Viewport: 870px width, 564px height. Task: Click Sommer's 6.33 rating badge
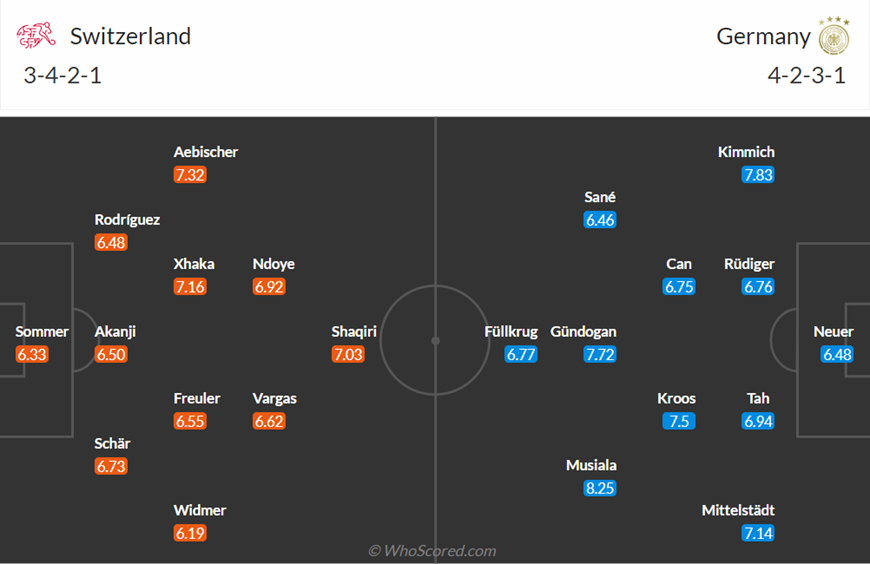(32, 354)
